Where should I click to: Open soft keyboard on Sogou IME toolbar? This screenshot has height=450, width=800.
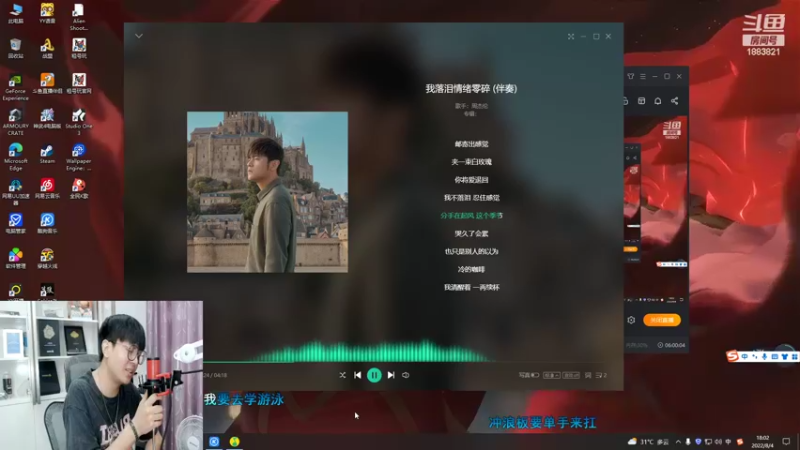click(x=774, y=356)
